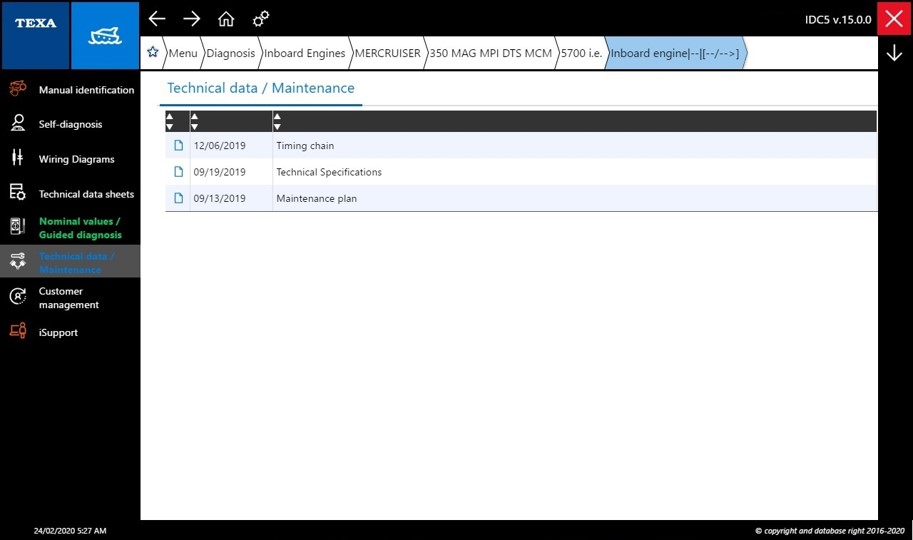Click the IDC5 v.15.0.0 version label
Image resolution: width=913 pixels, height=540 pixels.
[838, 19]
